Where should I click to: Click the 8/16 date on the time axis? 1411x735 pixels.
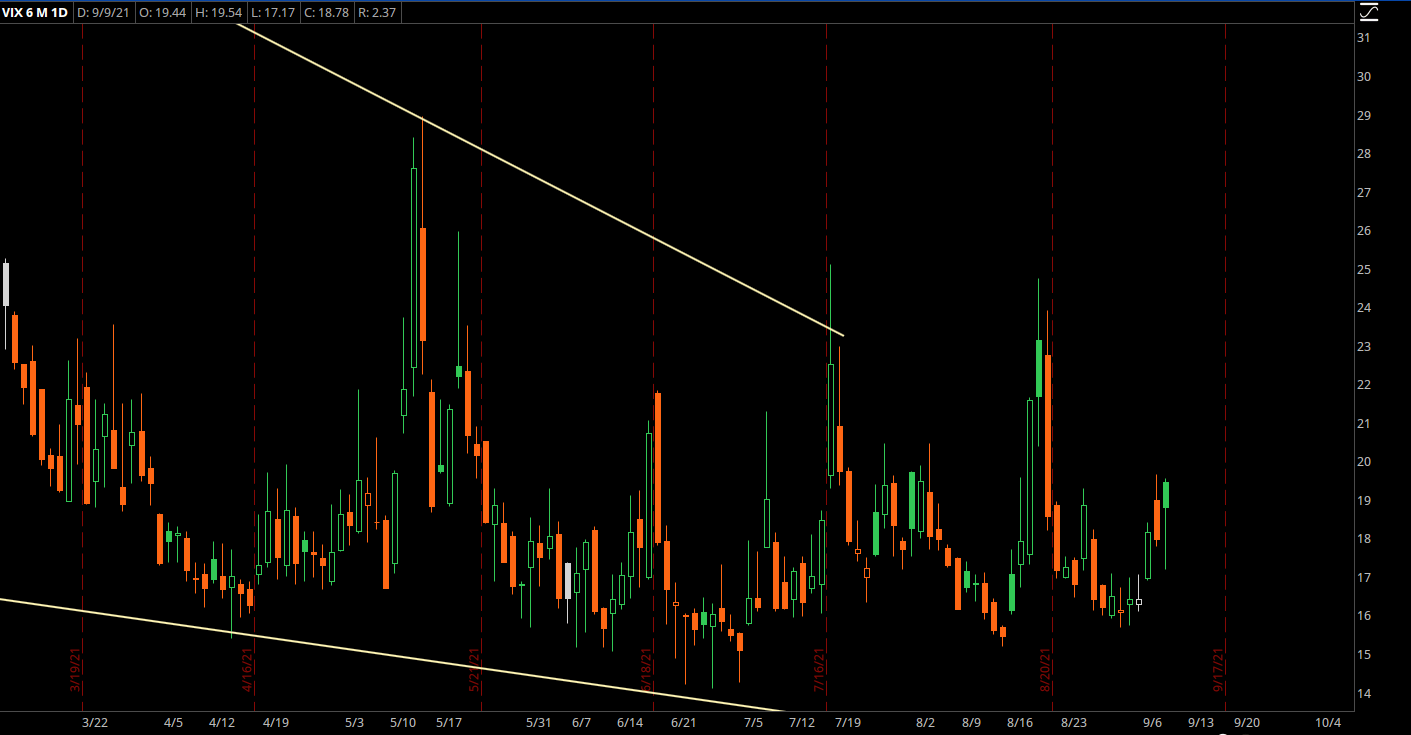point(1020,722)
